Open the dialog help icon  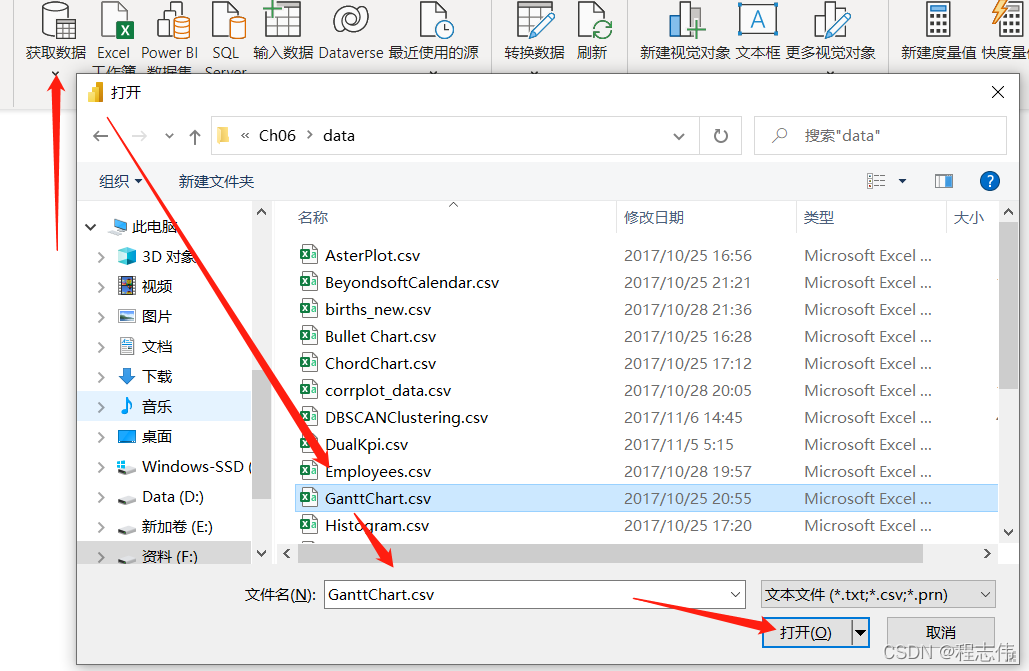pos(990,181)
